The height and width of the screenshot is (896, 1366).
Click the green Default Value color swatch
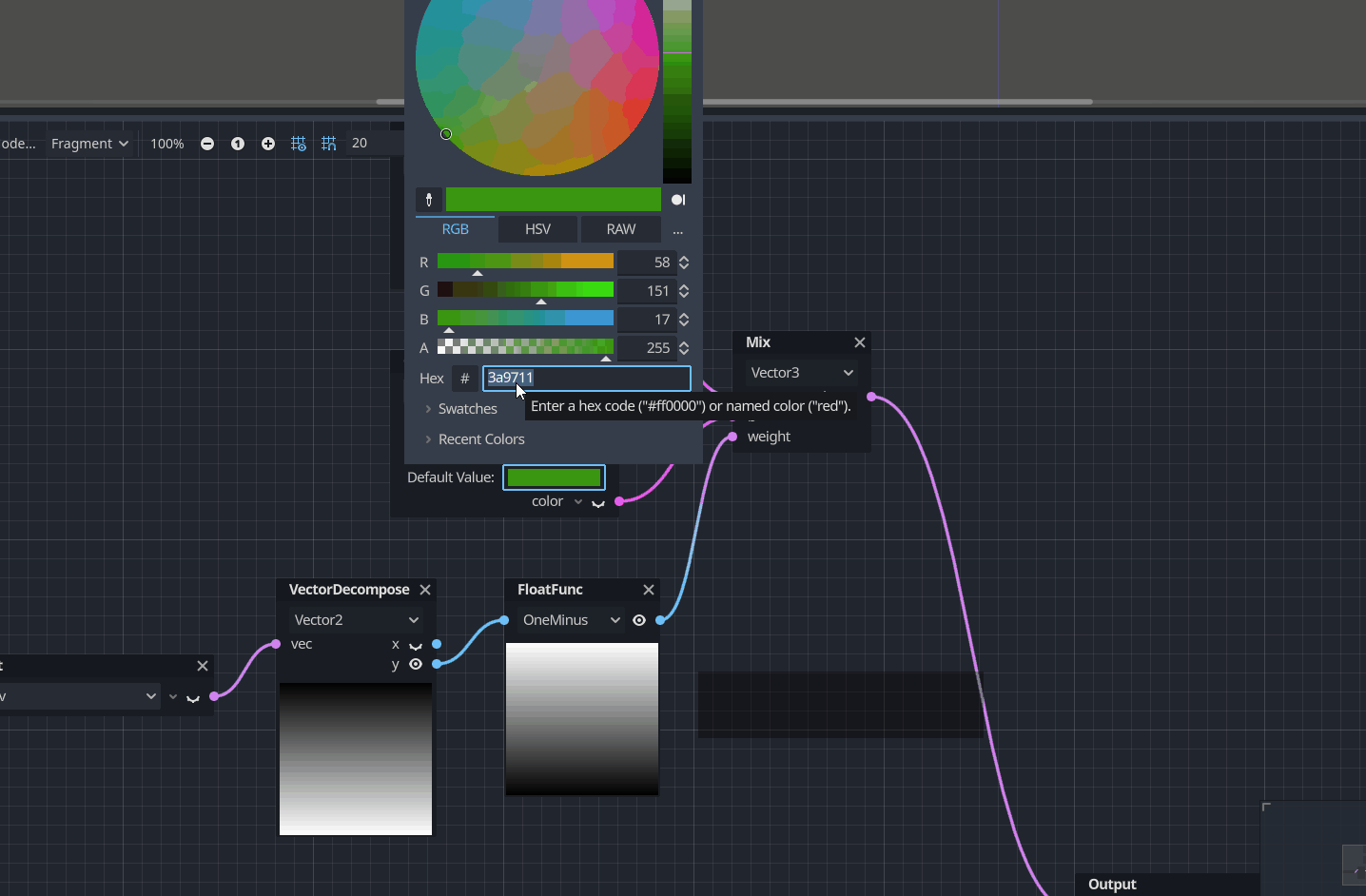554,477
